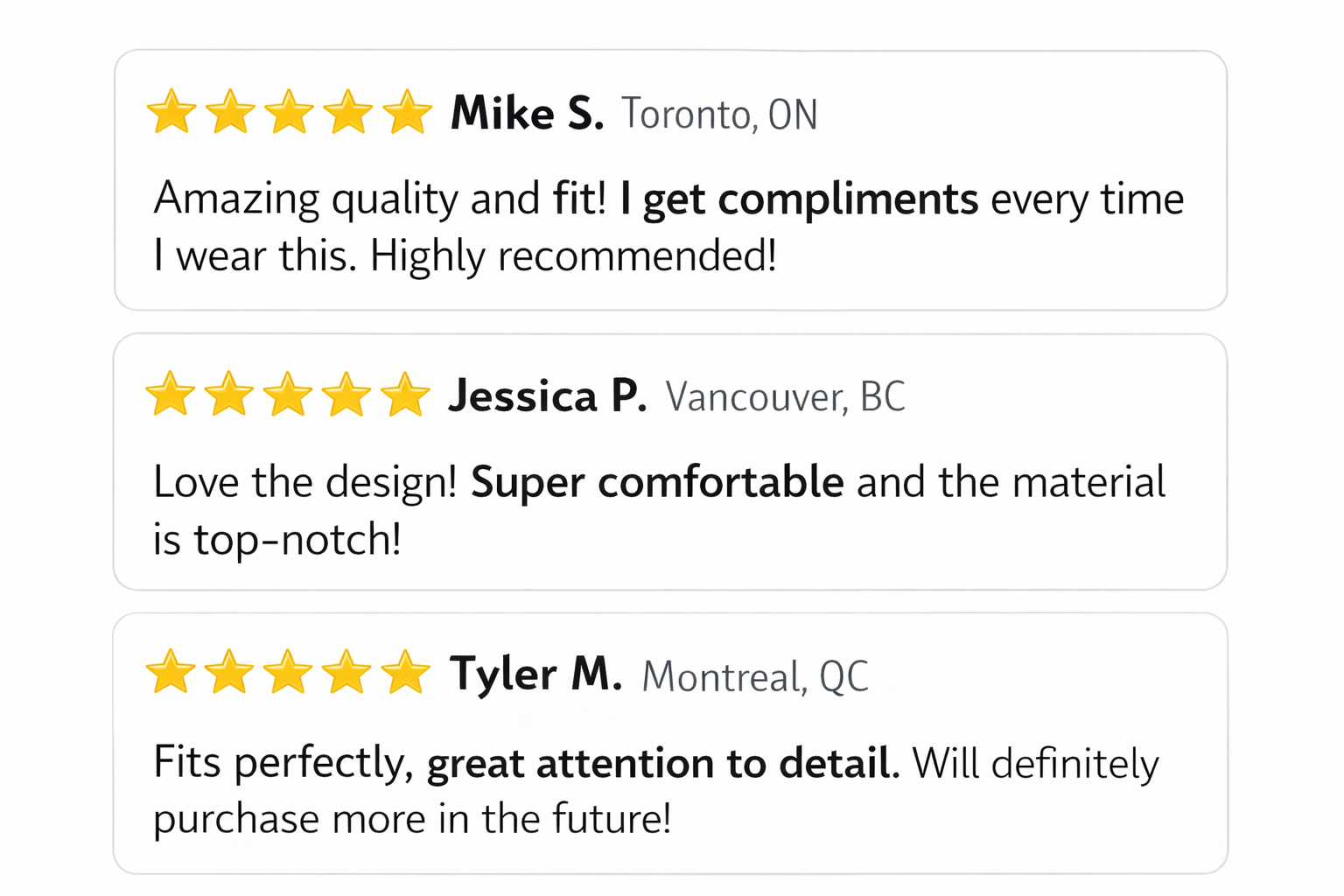Click the Montreal, QC location text
Image resolution: width=1344 pixels, height=896 pixels.
[755, 677]
